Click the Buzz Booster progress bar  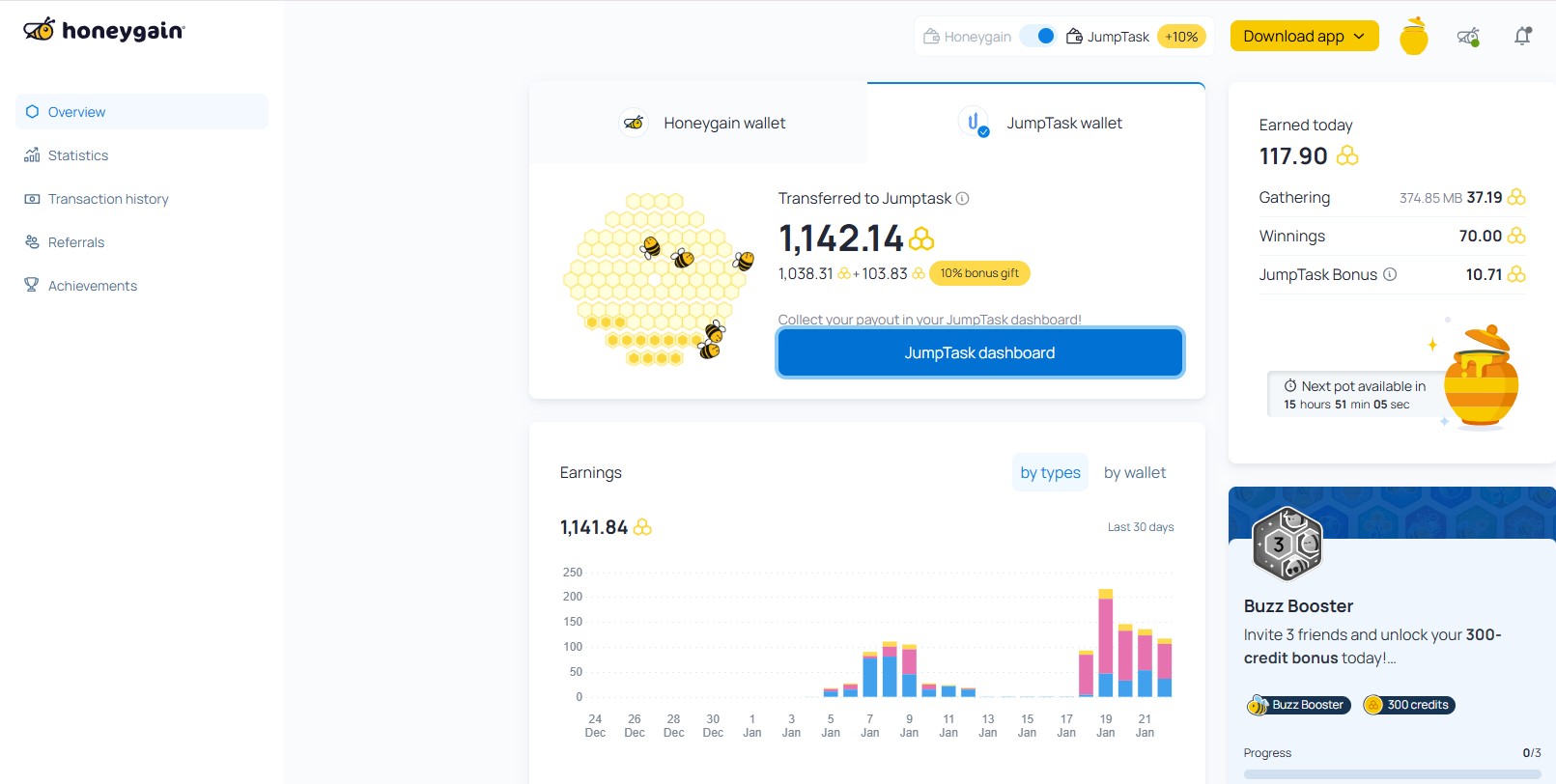pos(1391,773)
